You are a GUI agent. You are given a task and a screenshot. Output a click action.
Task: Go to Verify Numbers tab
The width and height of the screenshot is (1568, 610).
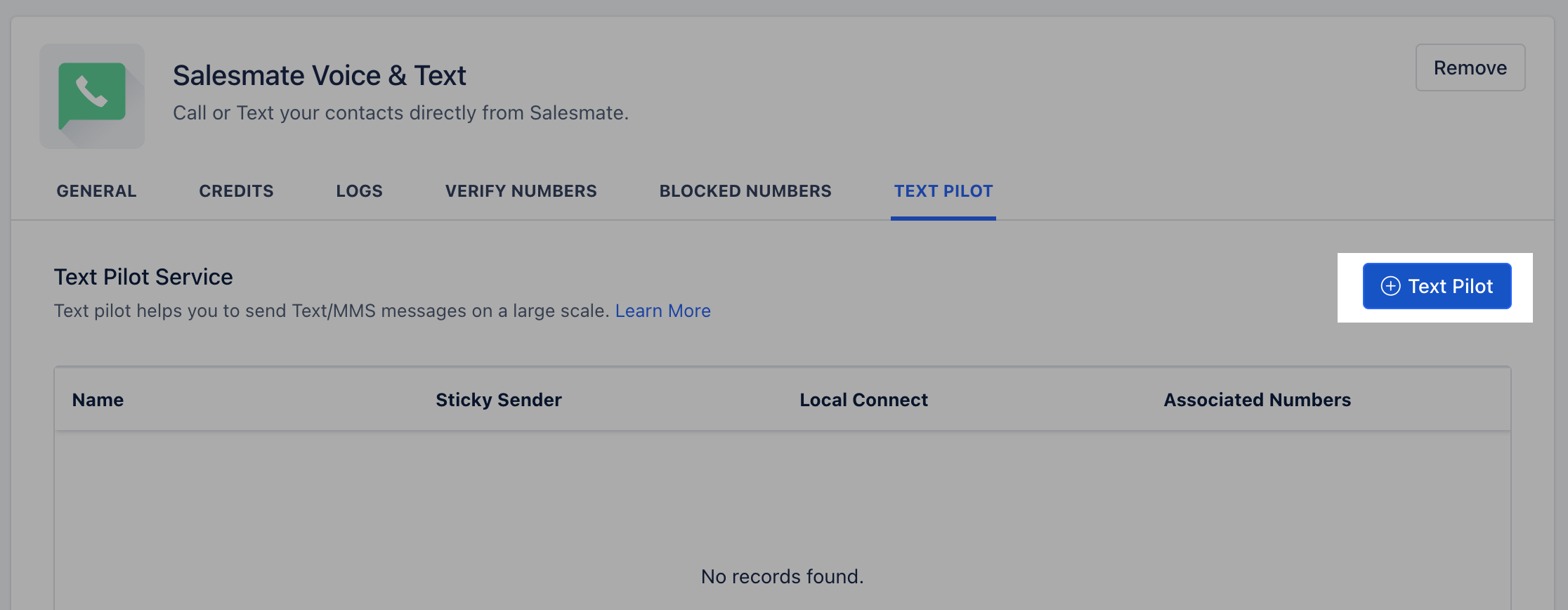tap(521, 191)
